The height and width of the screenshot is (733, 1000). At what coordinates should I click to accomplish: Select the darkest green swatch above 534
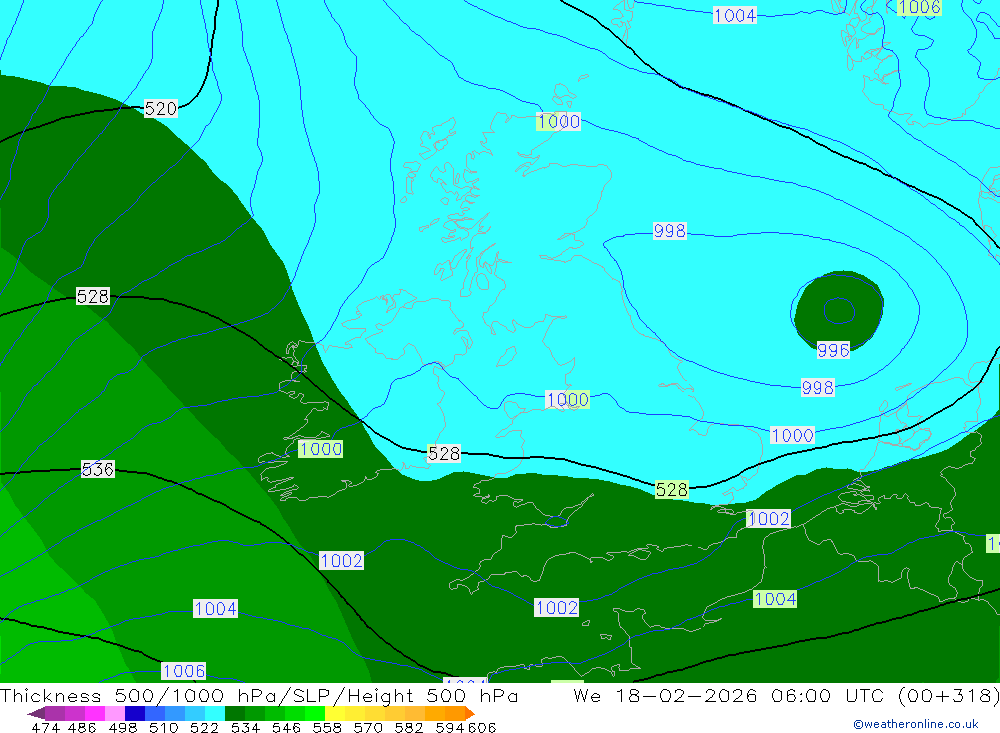pyautogui.click(x=235, y=713)
